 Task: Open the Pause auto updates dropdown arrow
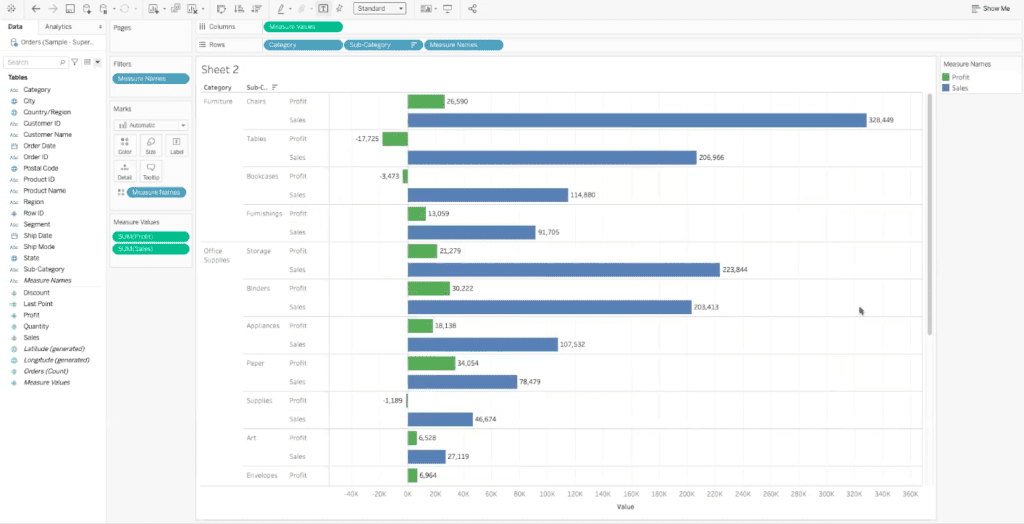coord(114,9)
